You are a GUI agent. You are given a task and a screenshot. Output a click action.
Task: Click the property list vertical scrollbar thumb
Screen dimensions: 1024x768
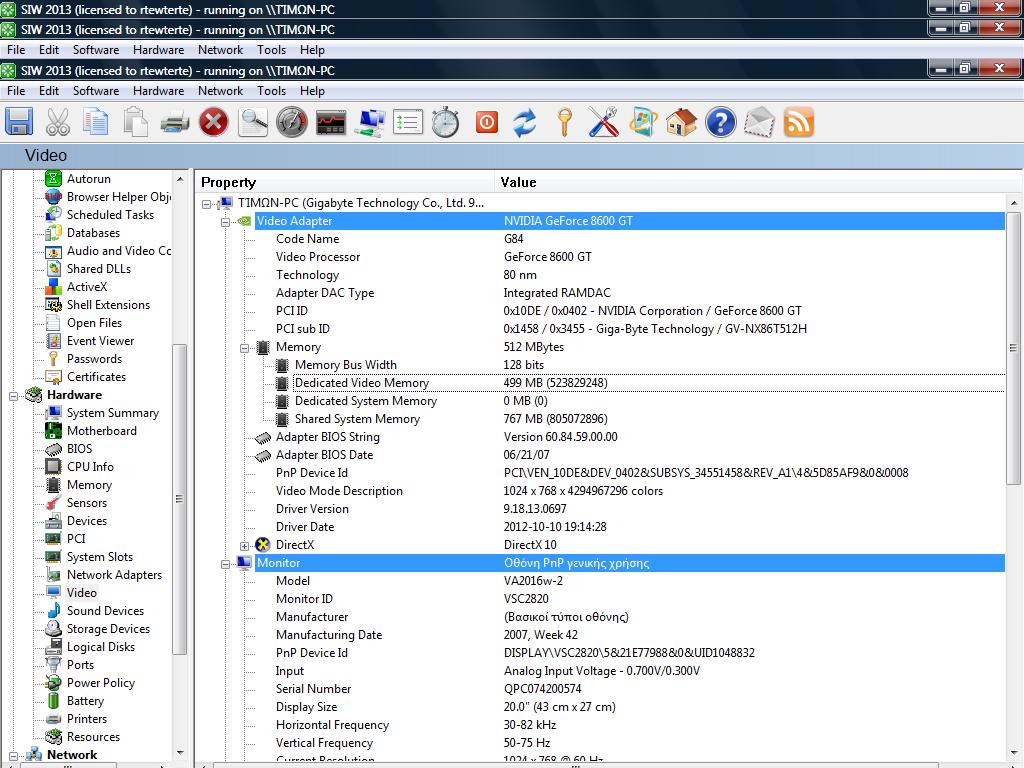(1013, 348)
